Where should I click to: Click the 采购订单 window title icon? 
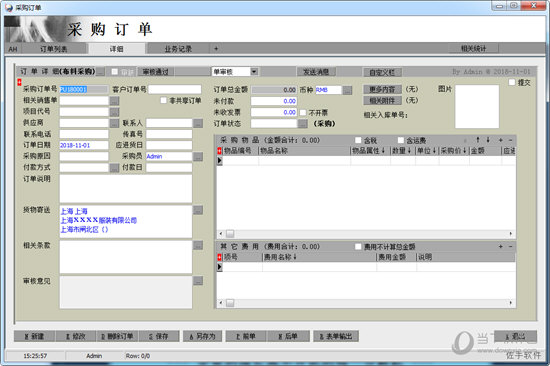click(x=9, y=7)
